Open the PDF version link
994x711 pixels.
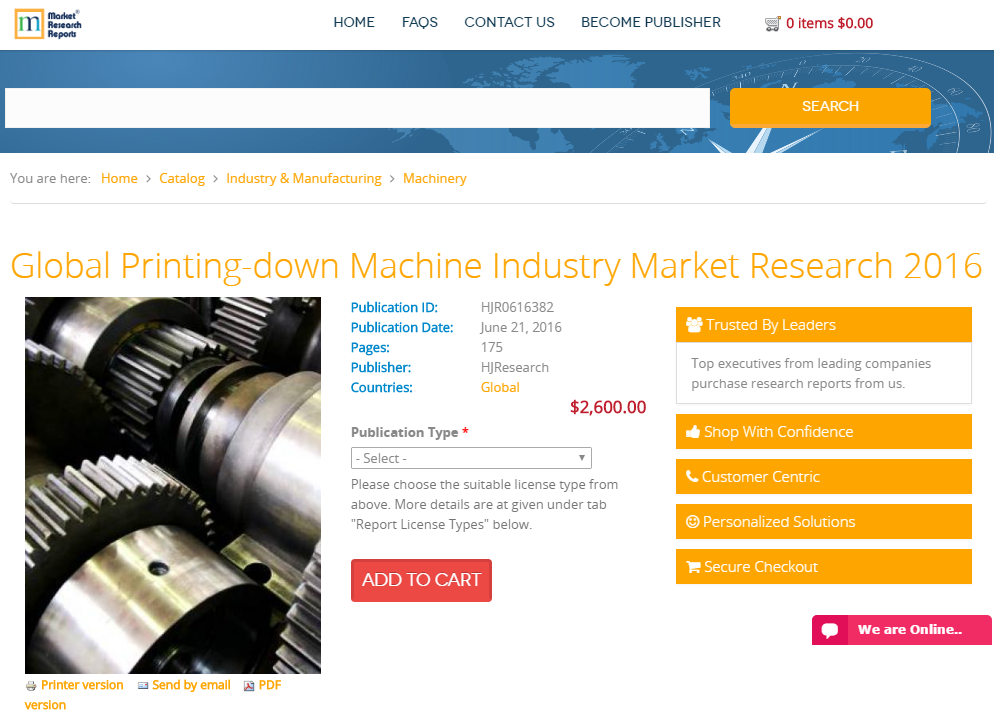pyautogui.click(x=269, y=685)
